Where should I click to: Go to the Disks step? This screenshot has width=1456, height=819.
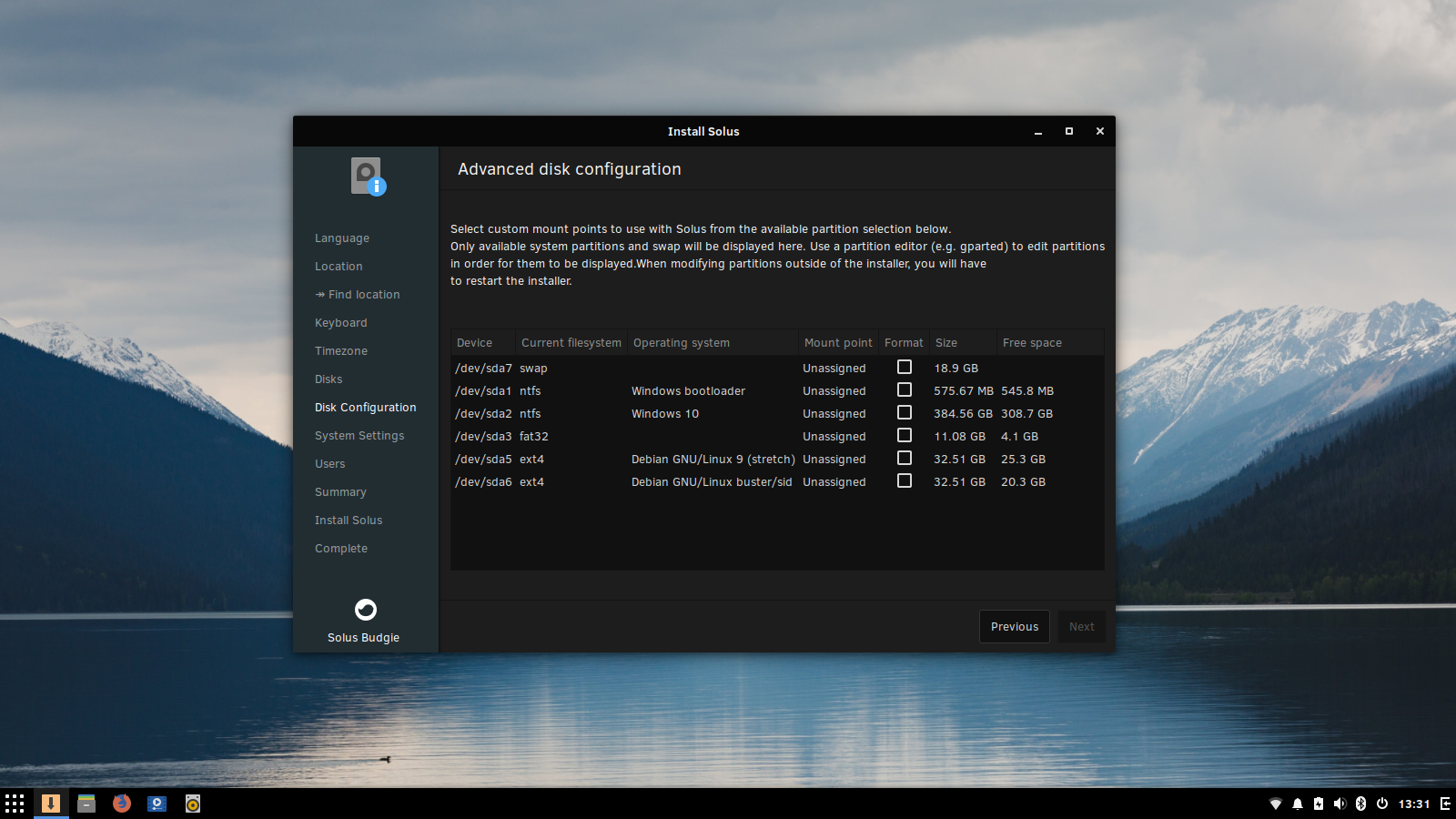tap(329, 379)
